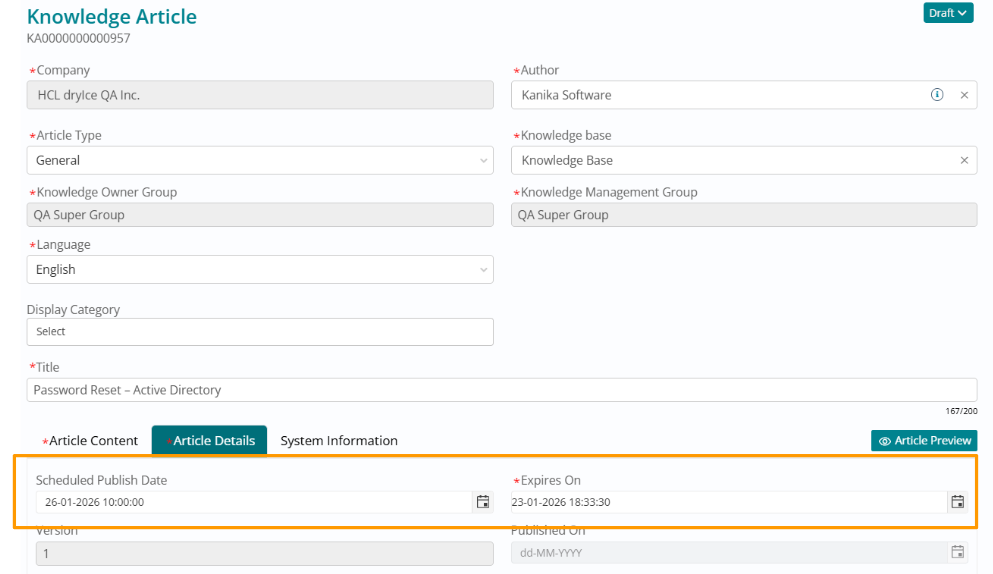Click the Author info icon
The width and height of the screenshot is (993, 574).
tap(937, 95)
